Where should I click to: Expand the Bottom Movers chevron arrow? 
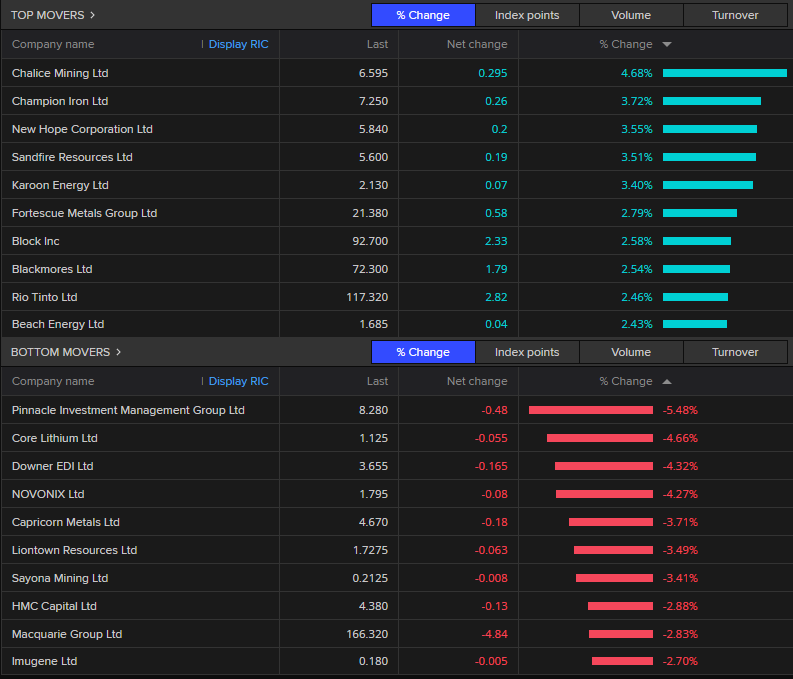pos(118,352)
